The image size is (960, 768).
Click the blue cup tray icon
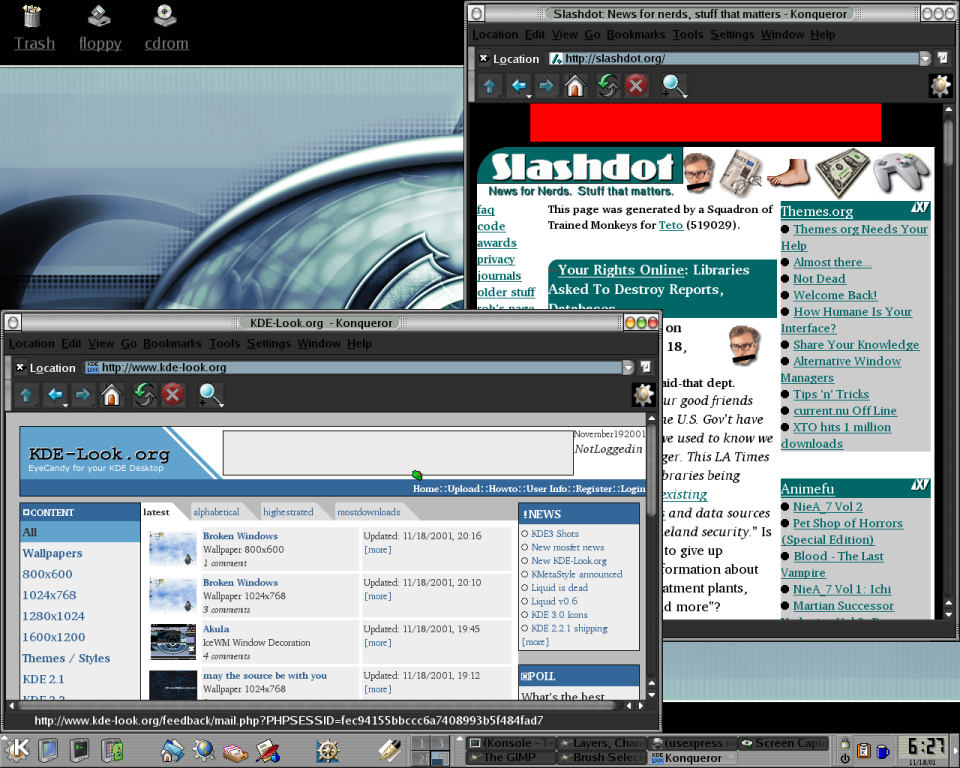tap(882, 751)
